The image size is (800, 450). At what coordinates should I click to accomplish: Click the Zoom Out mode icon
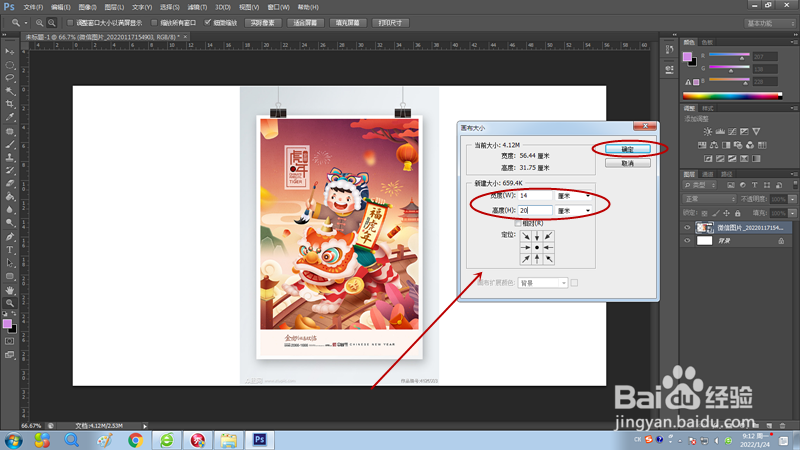point(52,23)
